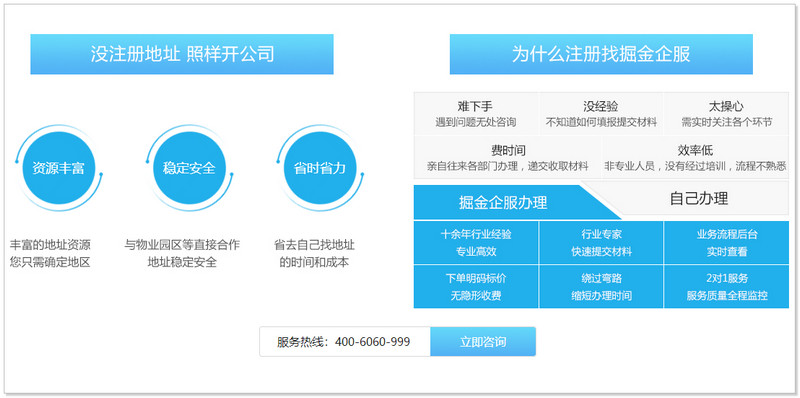Click the 没经验 cell

tap(601, 114)
